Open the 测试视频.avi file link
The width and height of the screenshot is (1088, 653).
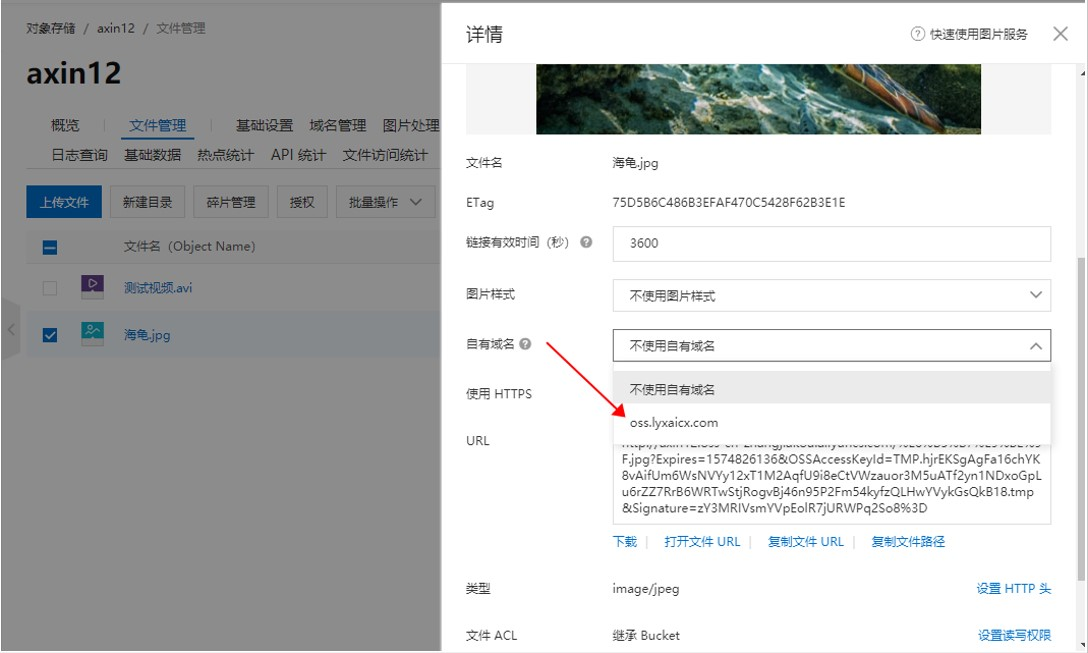(158, 287)
